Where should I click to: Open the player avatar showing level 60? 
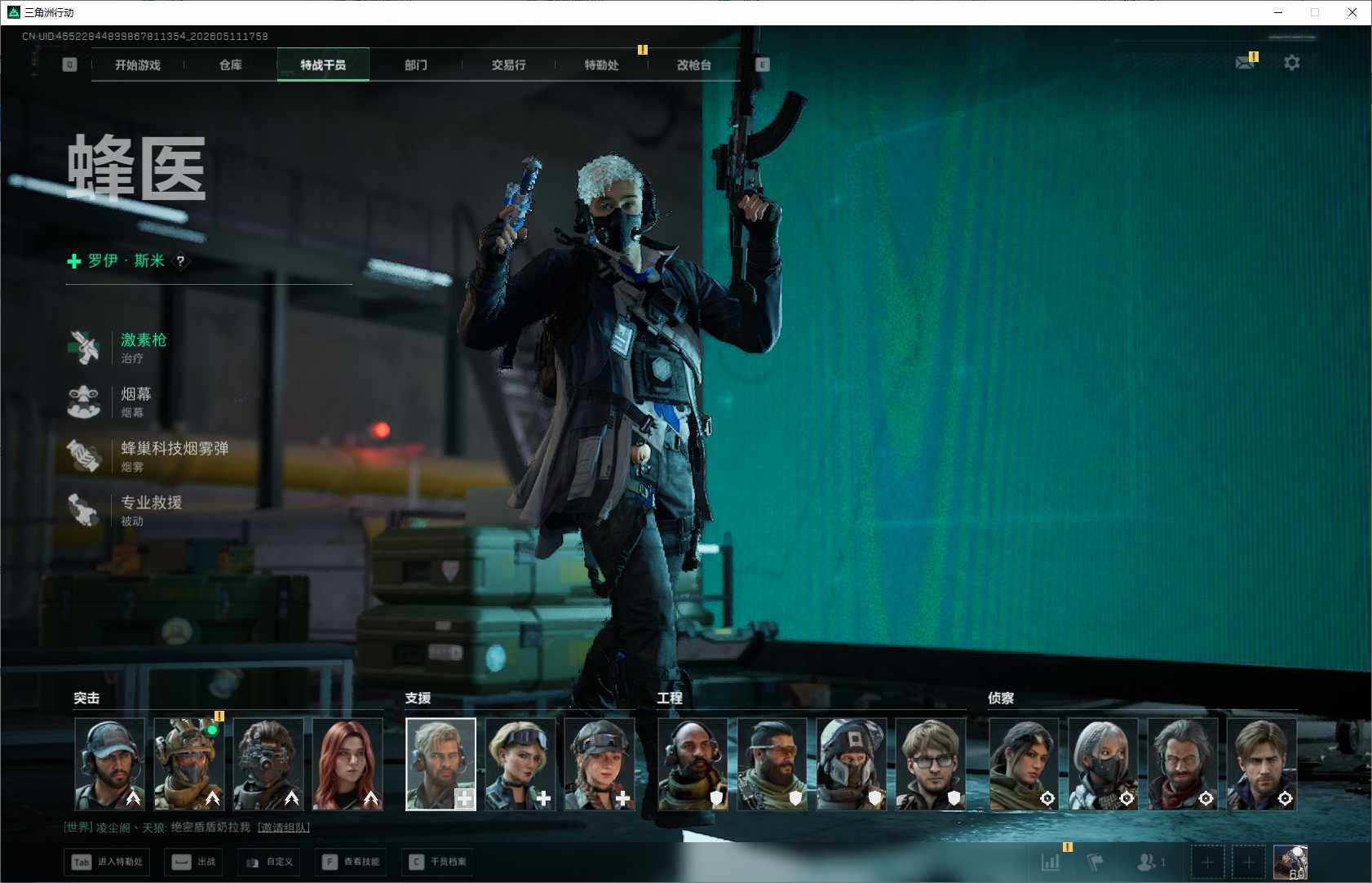pyautogui.click(x=1290, y=862)
